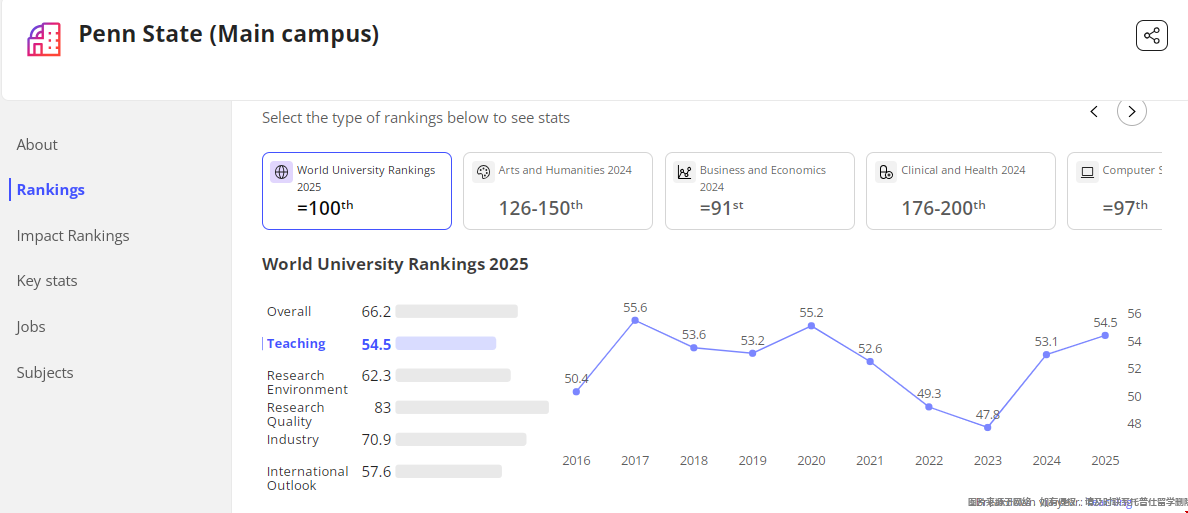Viewport: 1188px width, 513px height.
Task: Click the next rankings arrow button
Action: [1132, 111]
